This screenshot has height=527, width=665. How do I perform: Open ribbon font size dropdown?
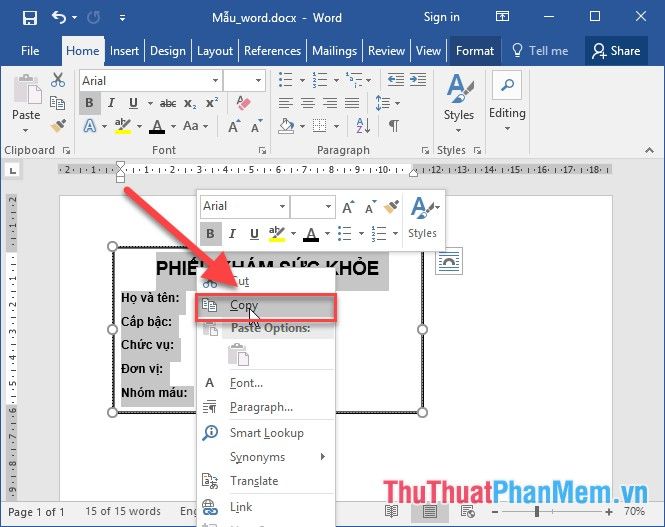(x=258, y=81)
